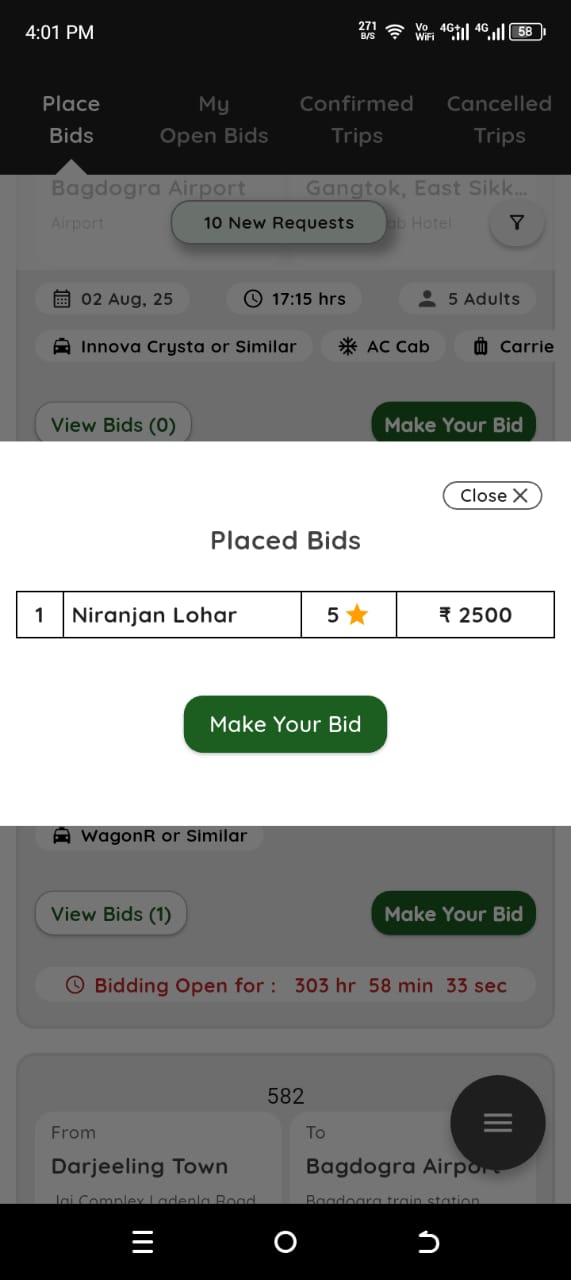The image size is (571, 1280).
Task: Open View Bids (1) button
Action: coord(111,914)
